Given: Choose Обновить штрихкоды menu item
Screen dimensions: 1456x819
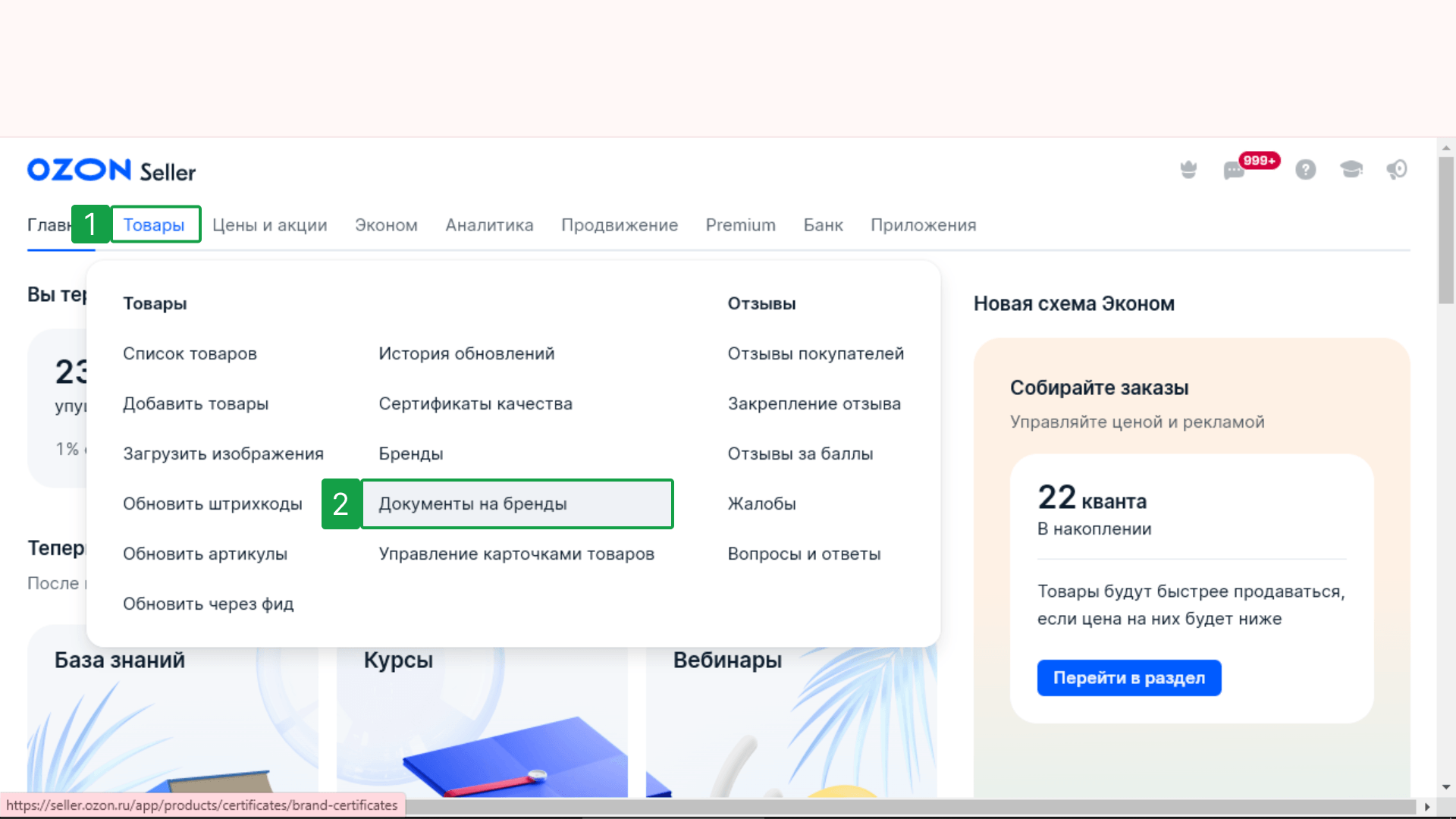Looking at the screenshot, I should click(212, 504).
